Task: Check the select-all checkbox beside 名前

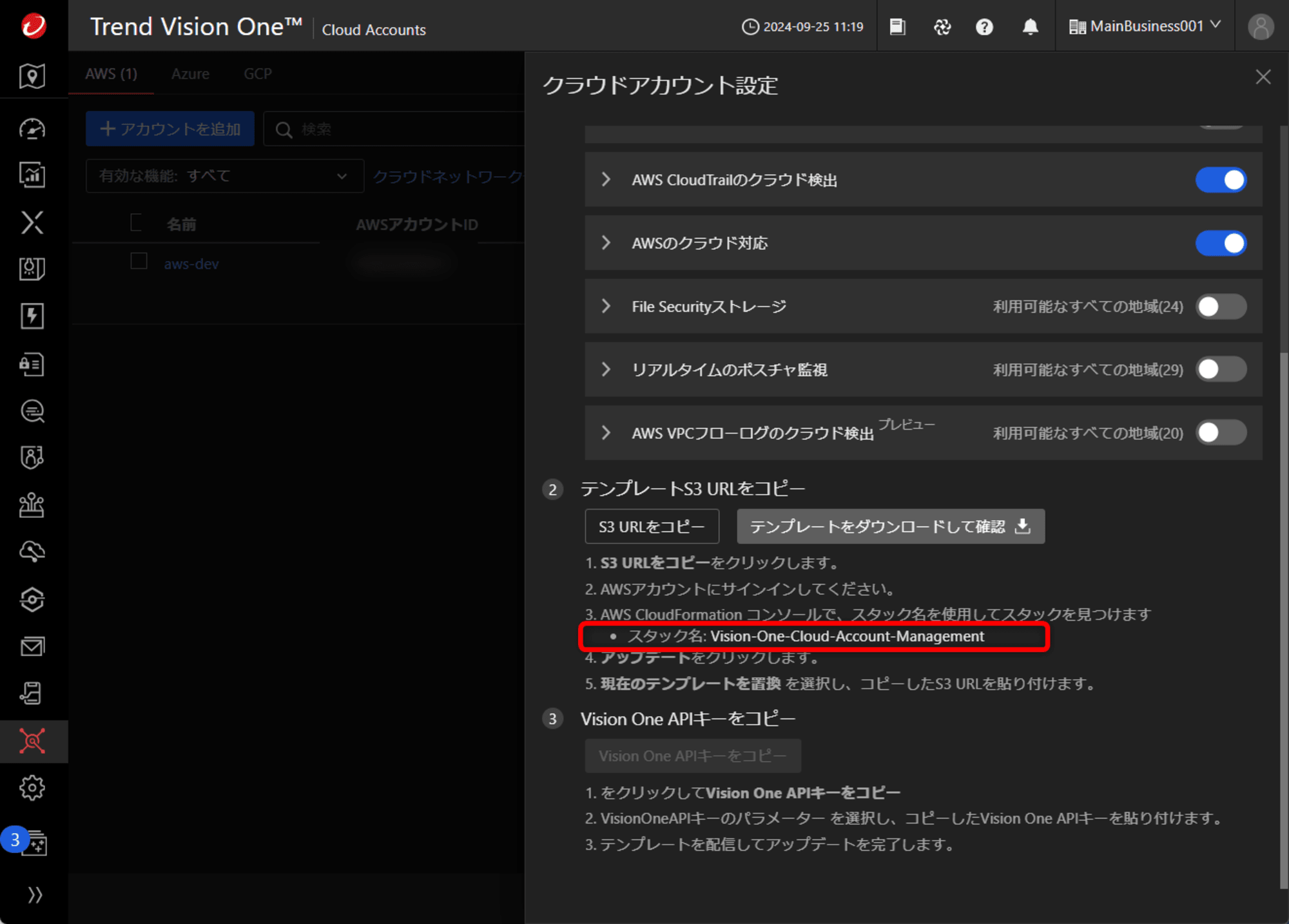Action: (137, 222)
